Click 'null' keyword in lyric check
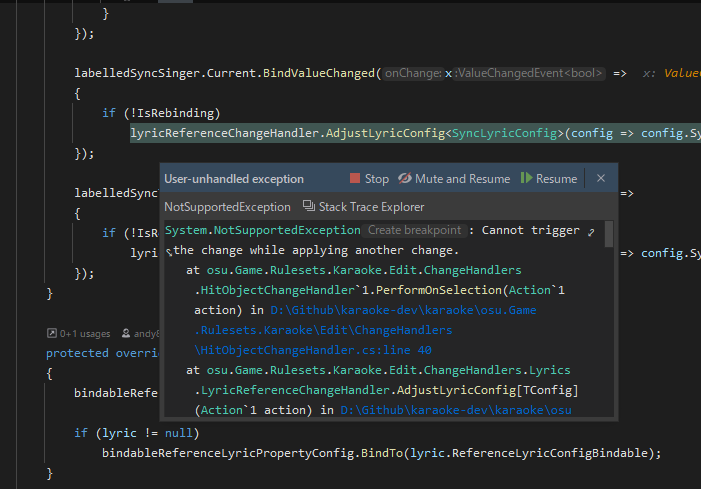 tap(178, 433)
